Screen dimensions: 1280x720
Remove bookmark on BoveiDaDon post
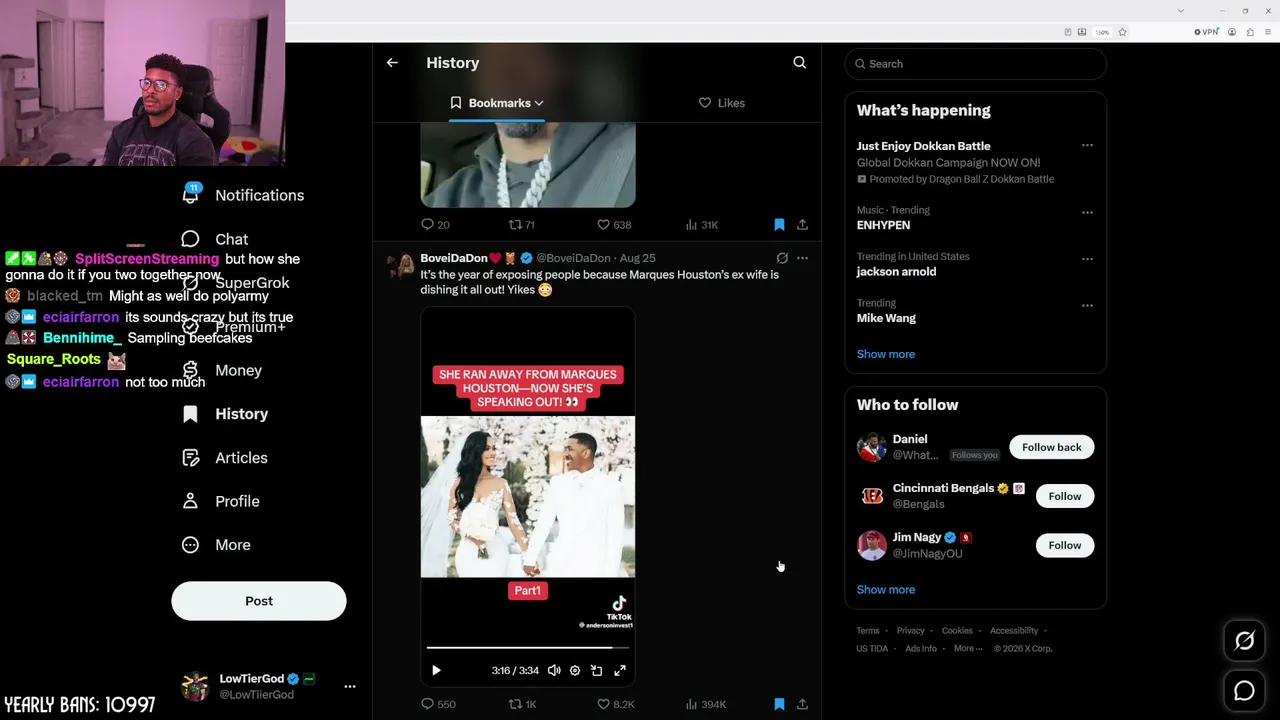point(779,704)
